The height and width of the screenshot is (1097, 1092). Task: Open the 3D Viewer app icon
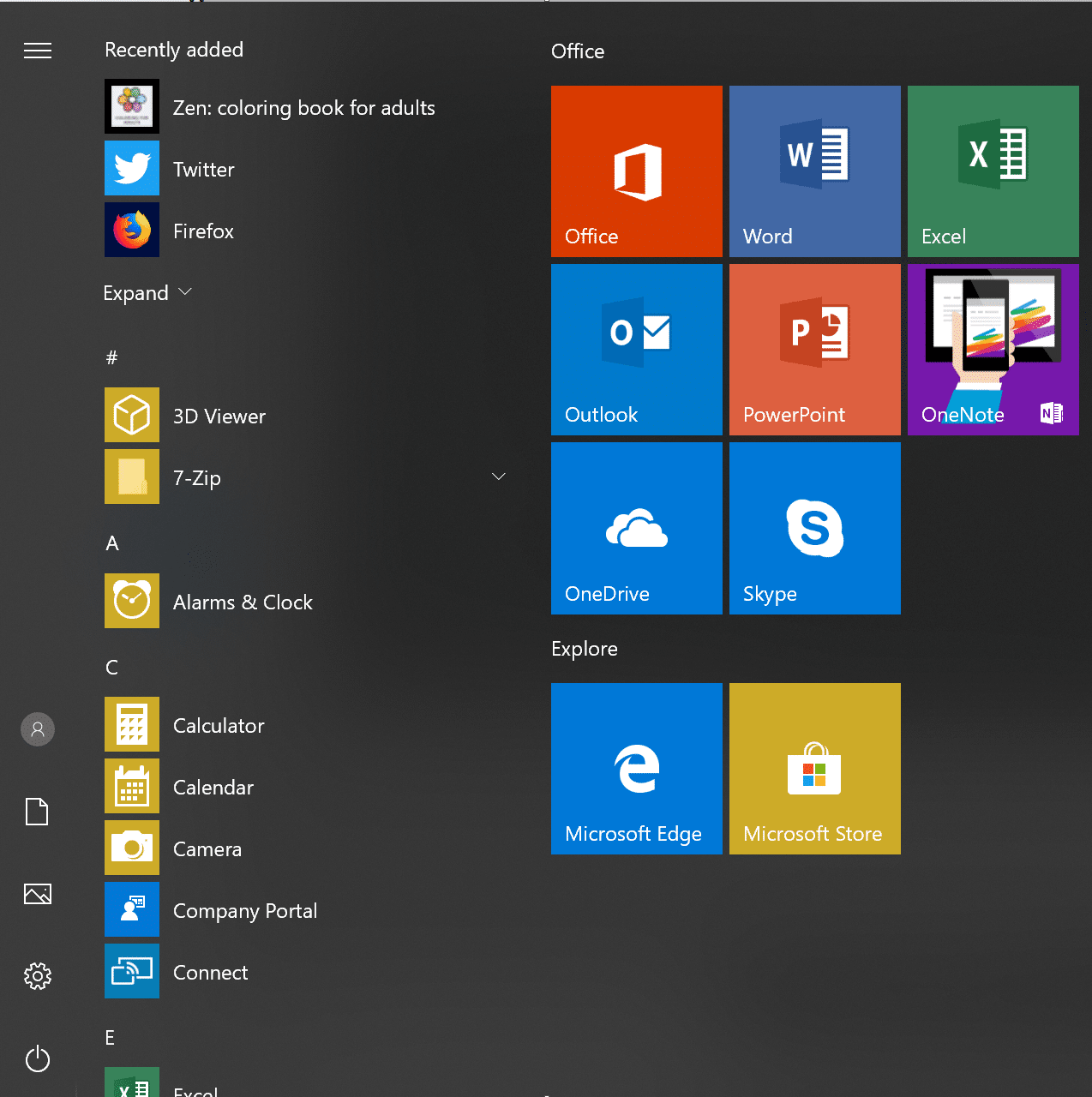132,415
